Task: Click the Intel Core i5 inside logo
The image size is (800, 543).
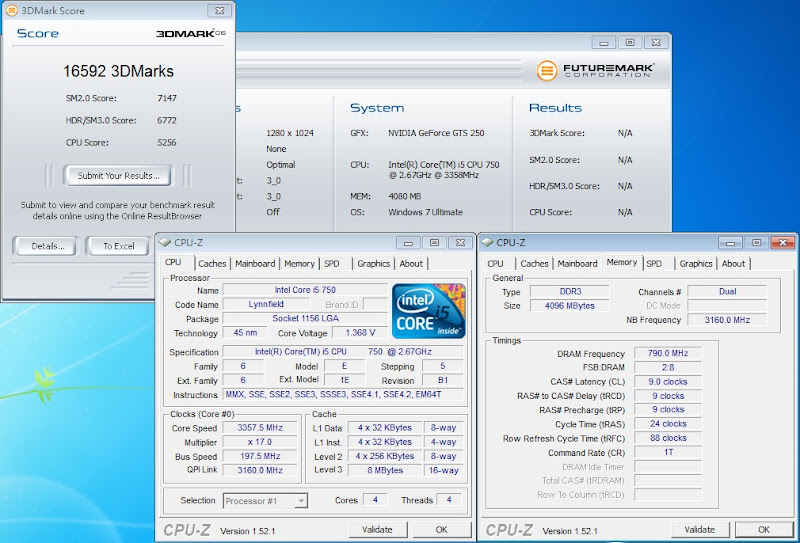Action: click(x=429, y=311)
